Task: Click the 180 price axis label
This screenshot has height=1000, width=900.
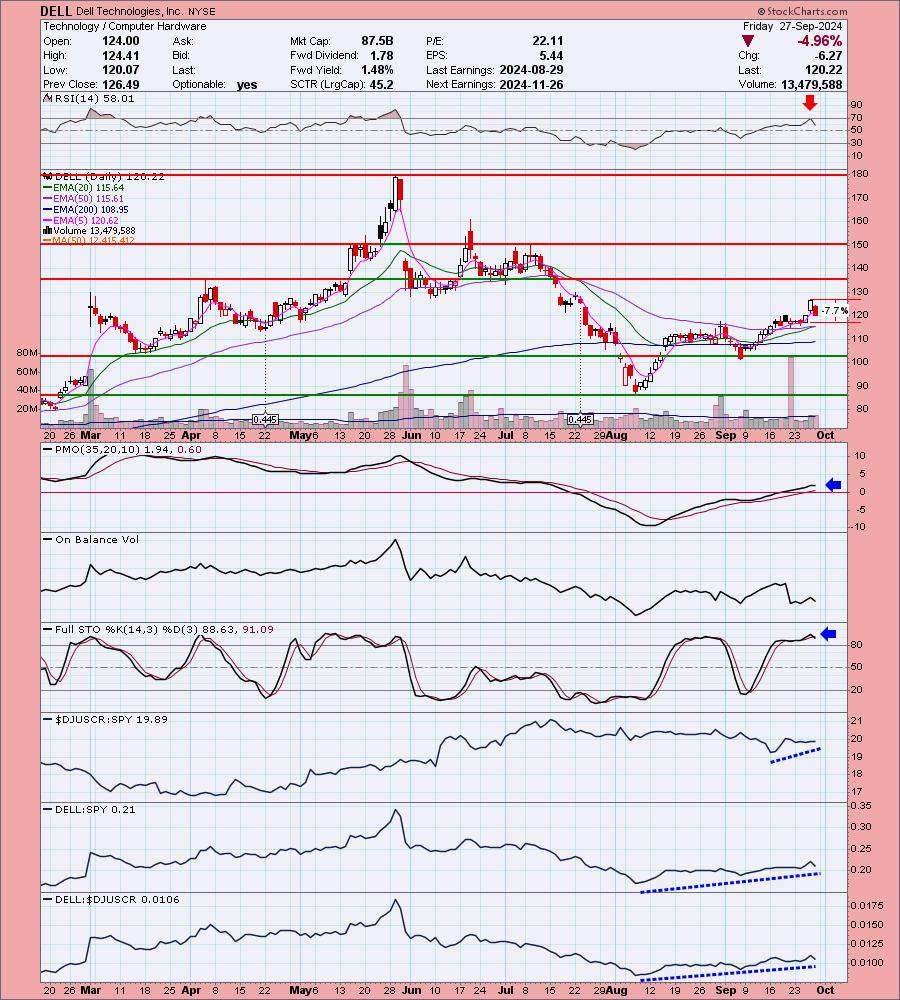Action: [x=859, y=174]
